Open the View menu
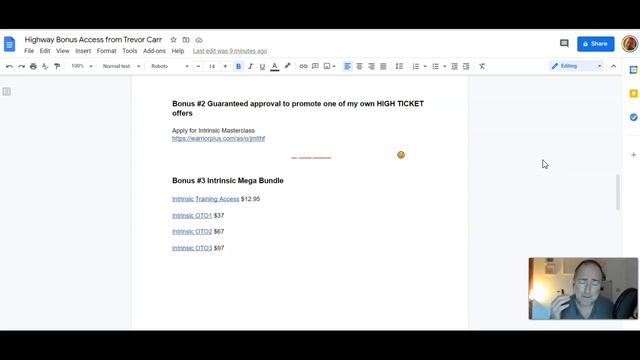The image size is (640, 360). pos(62,51)
